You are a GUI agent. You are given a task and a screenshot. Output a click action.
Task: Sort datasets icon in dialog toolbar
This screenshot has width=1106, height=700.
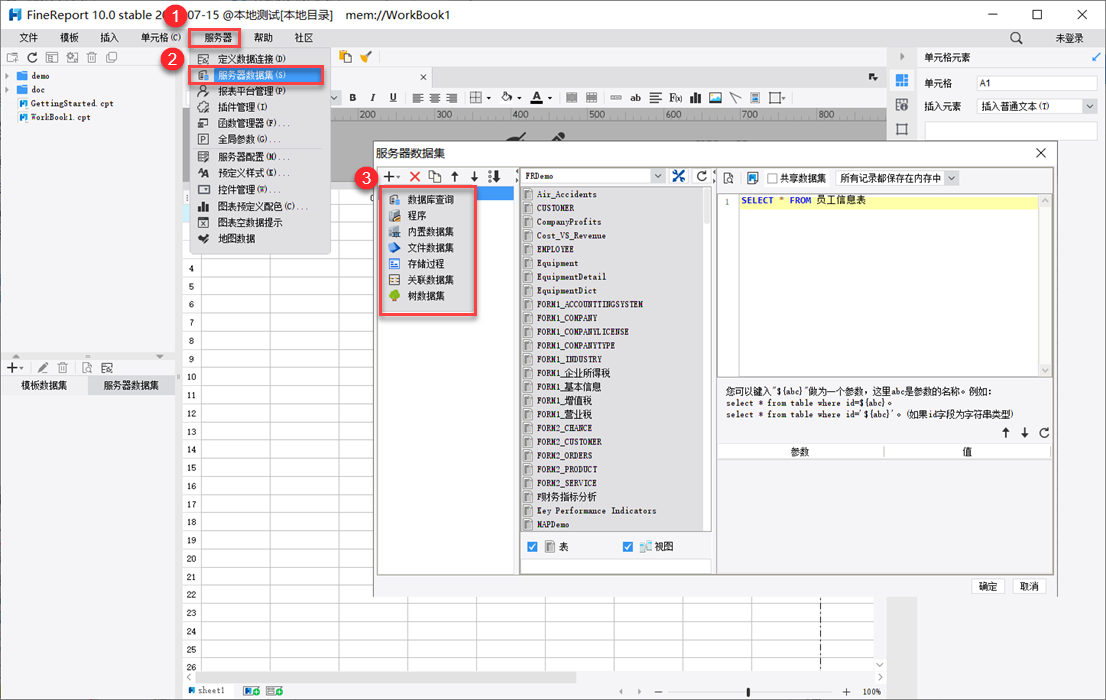click(494, 176)
